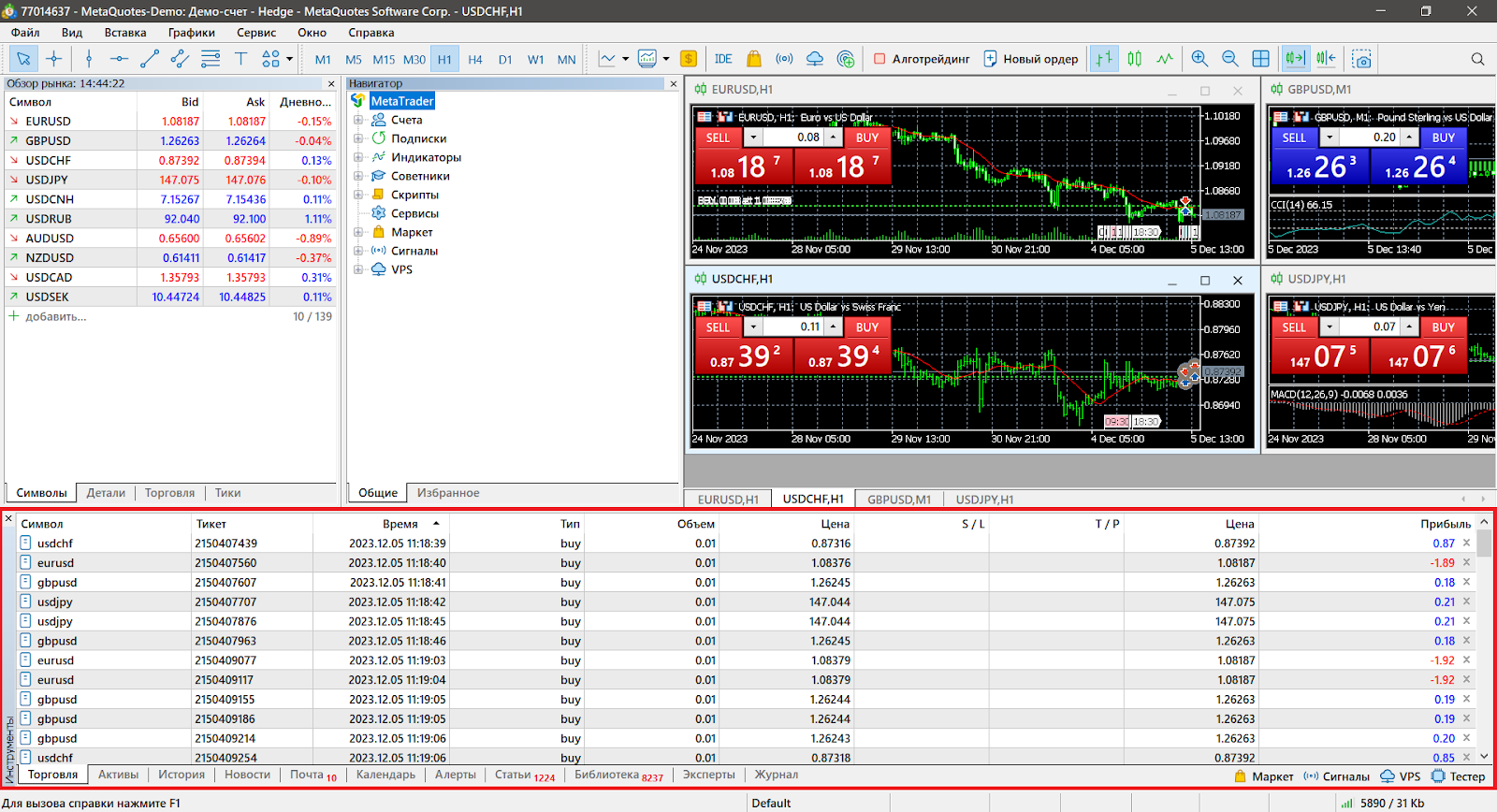Toggle chart auto-scroll to latest bar
1497x812 pixels.
coord(1295,59)
